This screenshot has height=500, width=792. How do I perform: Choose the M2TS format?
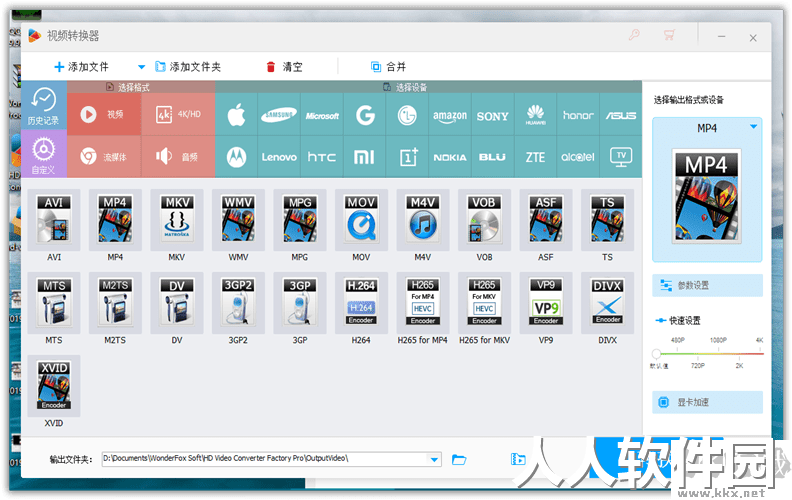115,303
